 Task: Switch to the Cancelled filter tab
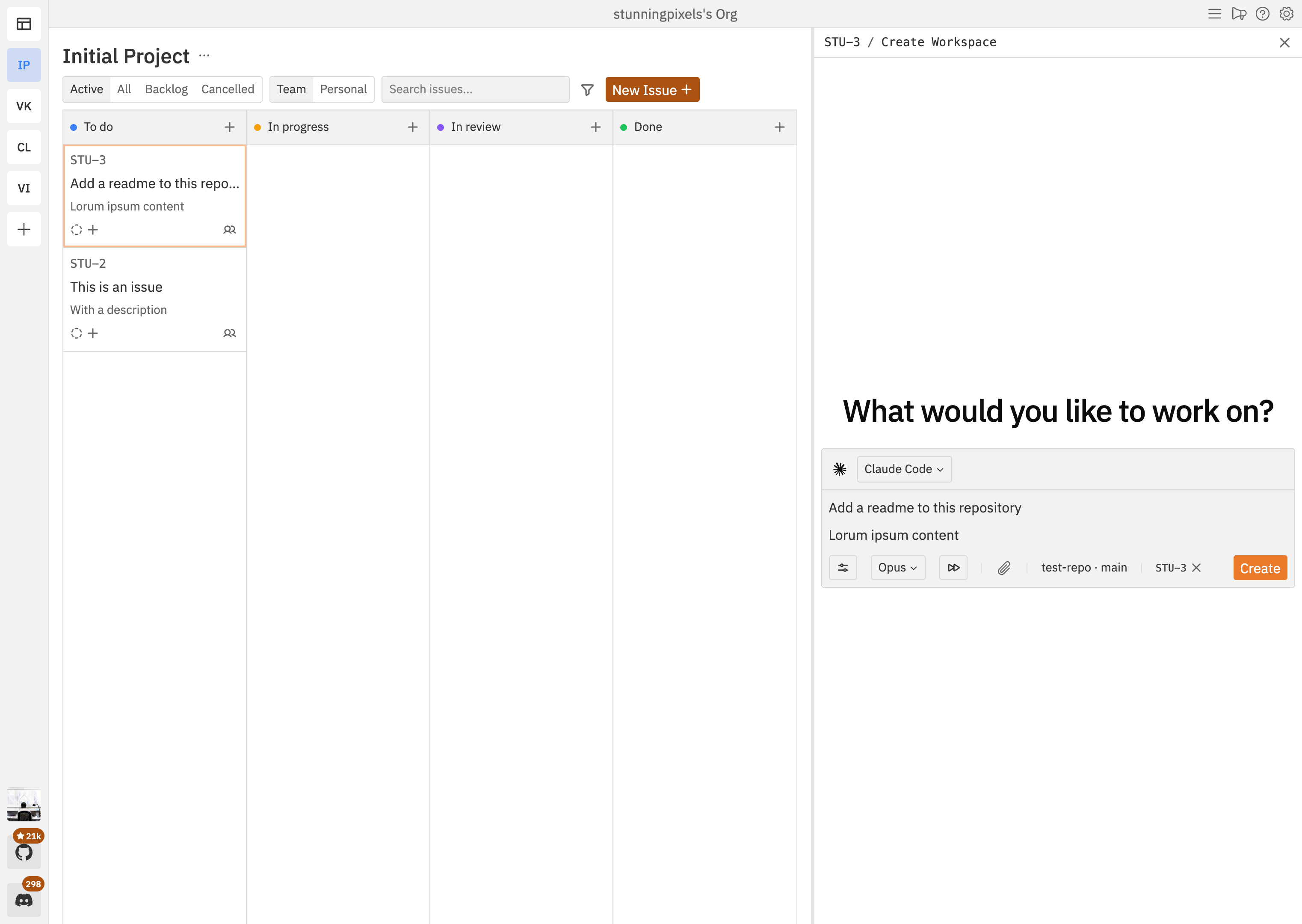[x=228, y=89]
